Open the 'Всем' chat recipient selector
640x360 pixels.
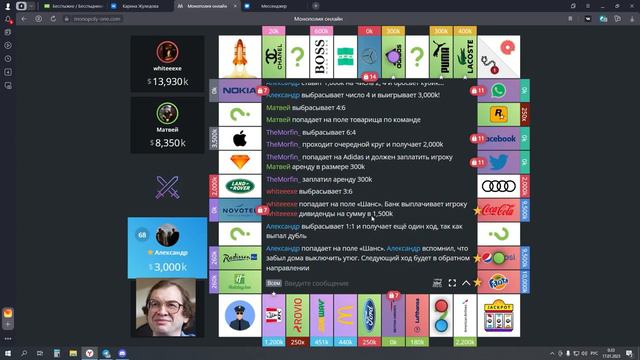[x=273, y=283]
